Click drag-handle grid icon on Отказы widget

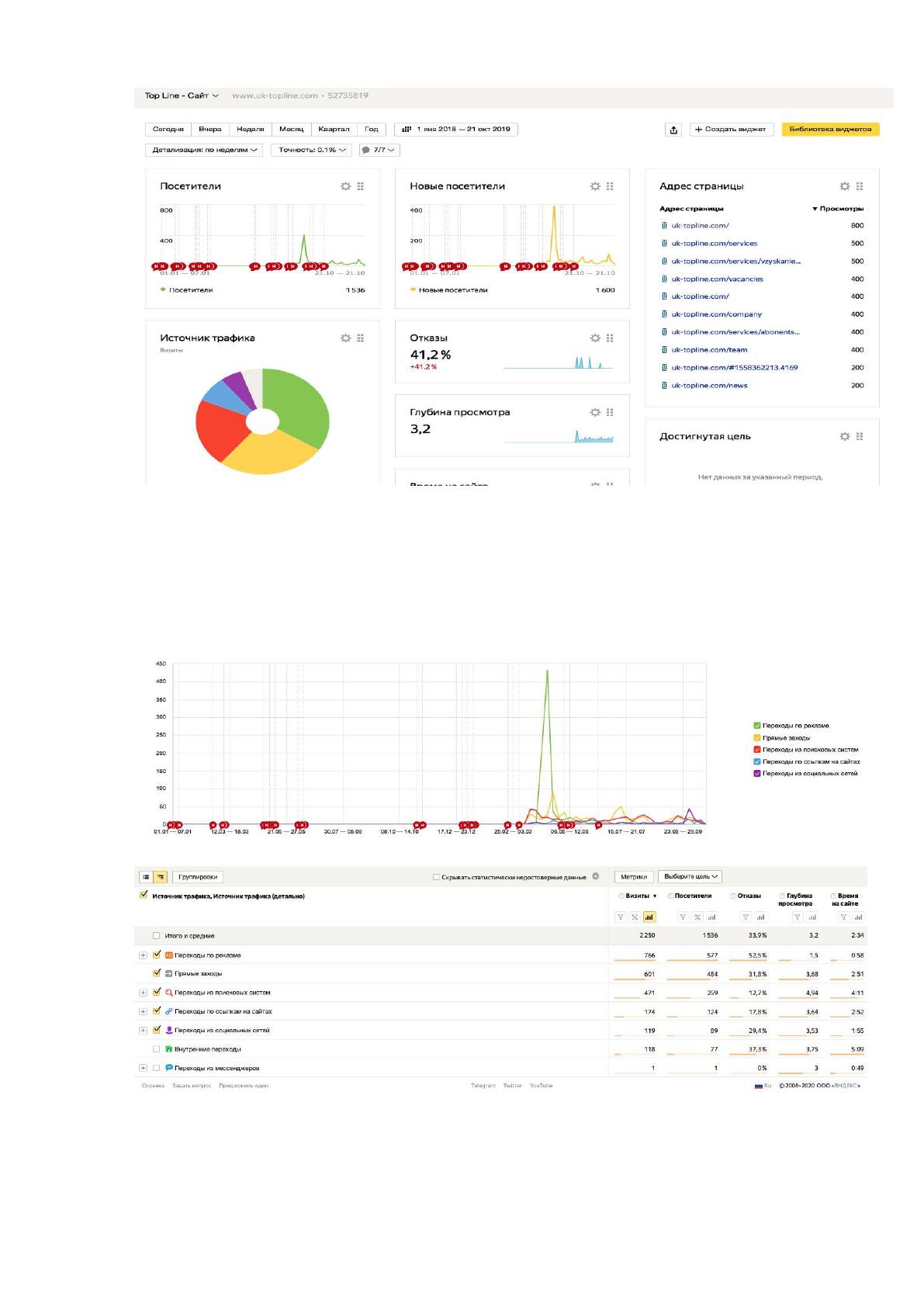tap(610, 338)
